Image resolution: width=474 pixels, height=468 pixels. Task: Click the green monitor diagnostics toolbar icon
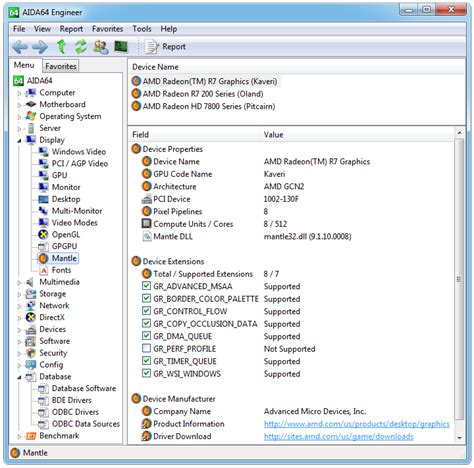coord(121,46)
